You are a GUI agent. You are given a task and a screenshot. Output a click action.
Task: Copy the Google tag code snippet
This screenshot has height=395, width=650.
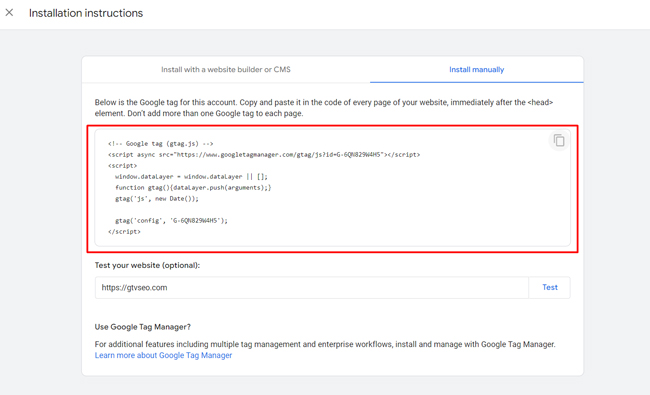click(559, 141)
